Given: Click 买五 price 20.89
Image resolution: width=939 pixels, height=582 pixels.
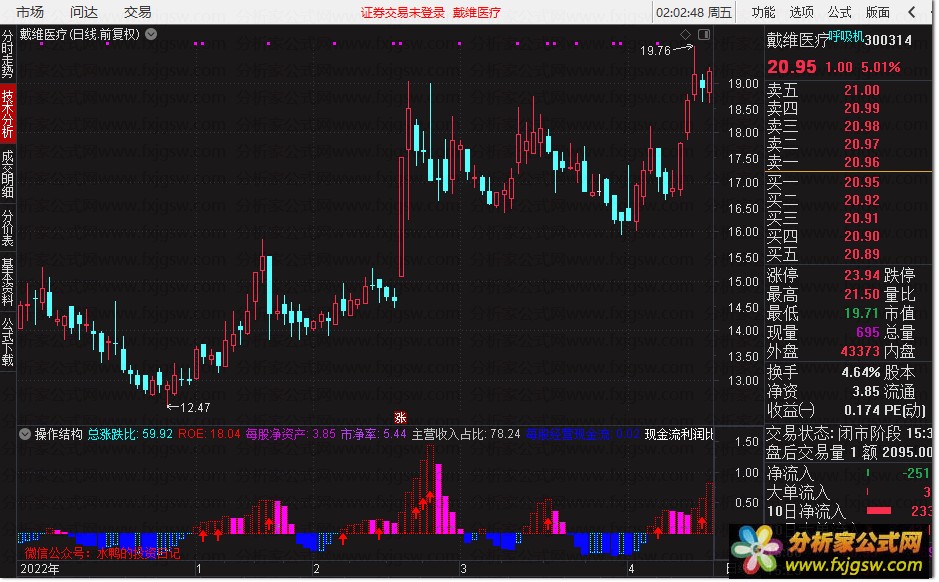Looking at the screenshot, I should pos(862,254).
